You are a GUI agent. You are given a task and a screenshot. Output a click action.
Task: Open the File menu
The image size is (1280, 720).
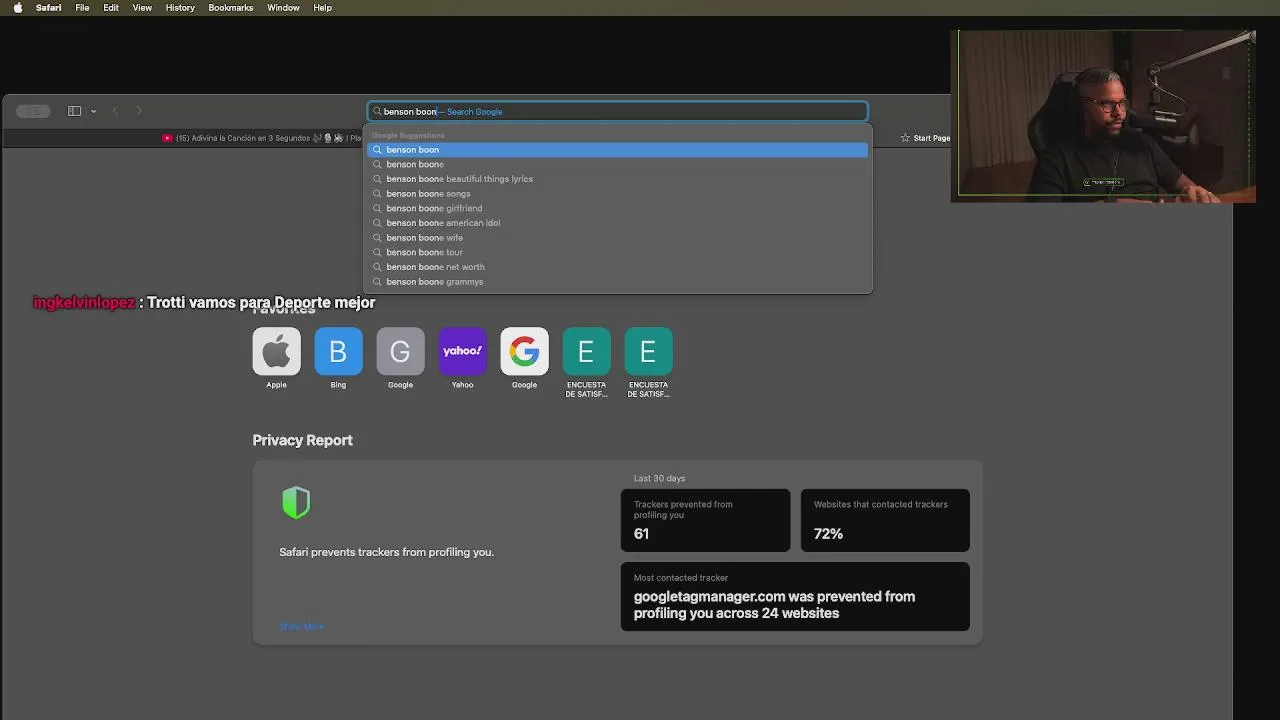pyautogui.click(x=82, y=8)
